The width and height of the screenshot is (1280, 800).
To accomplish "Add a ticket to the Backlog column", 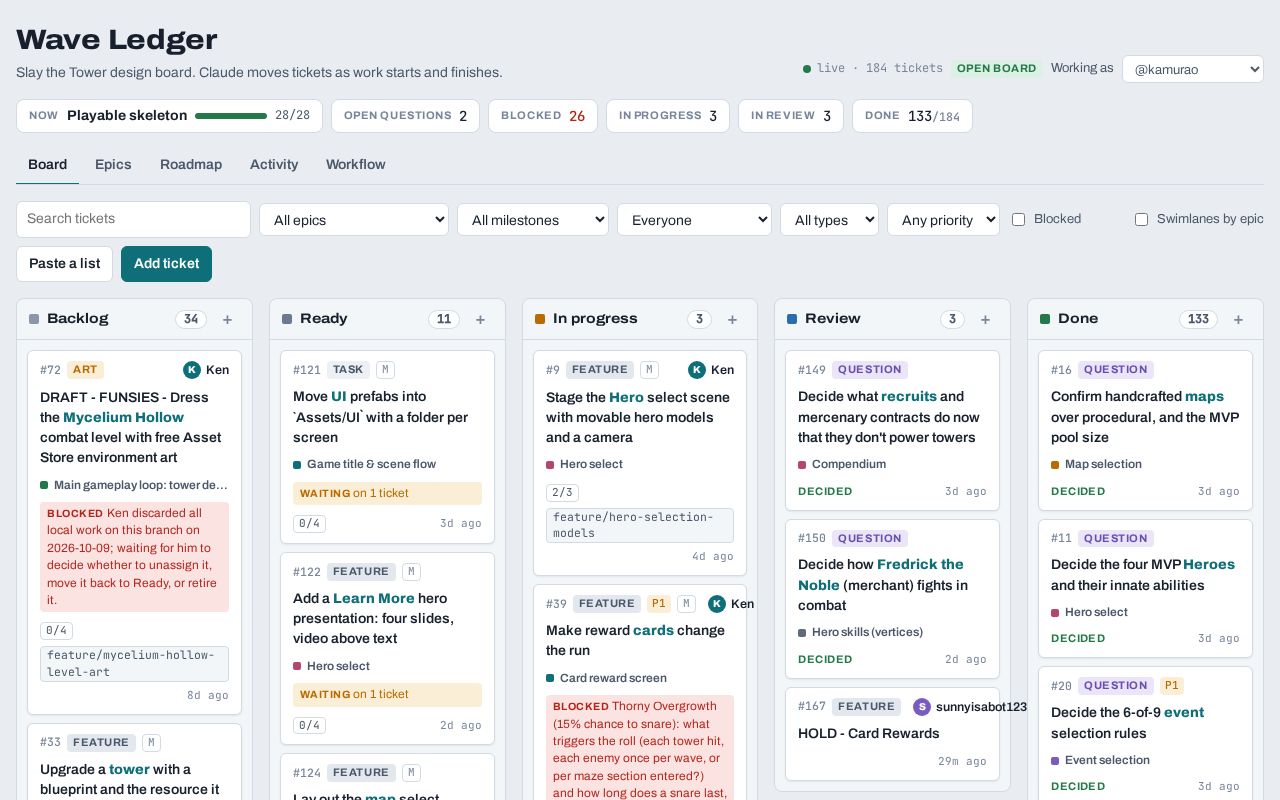I will [x=228, y=320].
